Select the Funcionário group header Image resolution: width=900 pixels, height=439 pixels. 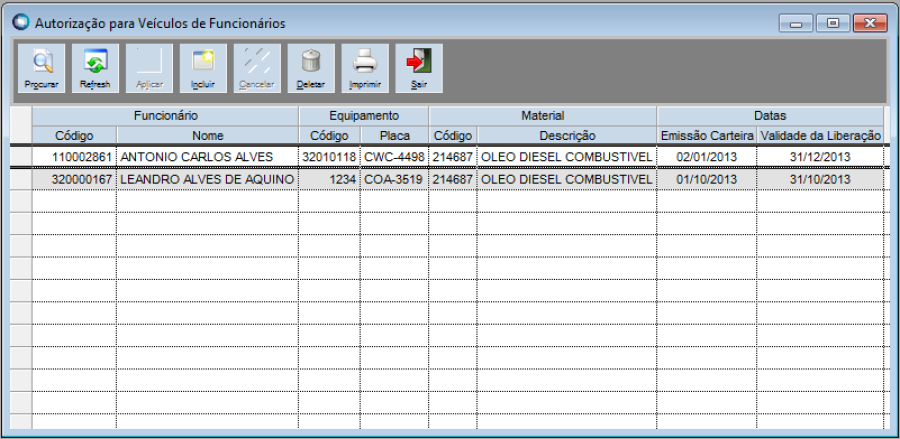point(165,116)
